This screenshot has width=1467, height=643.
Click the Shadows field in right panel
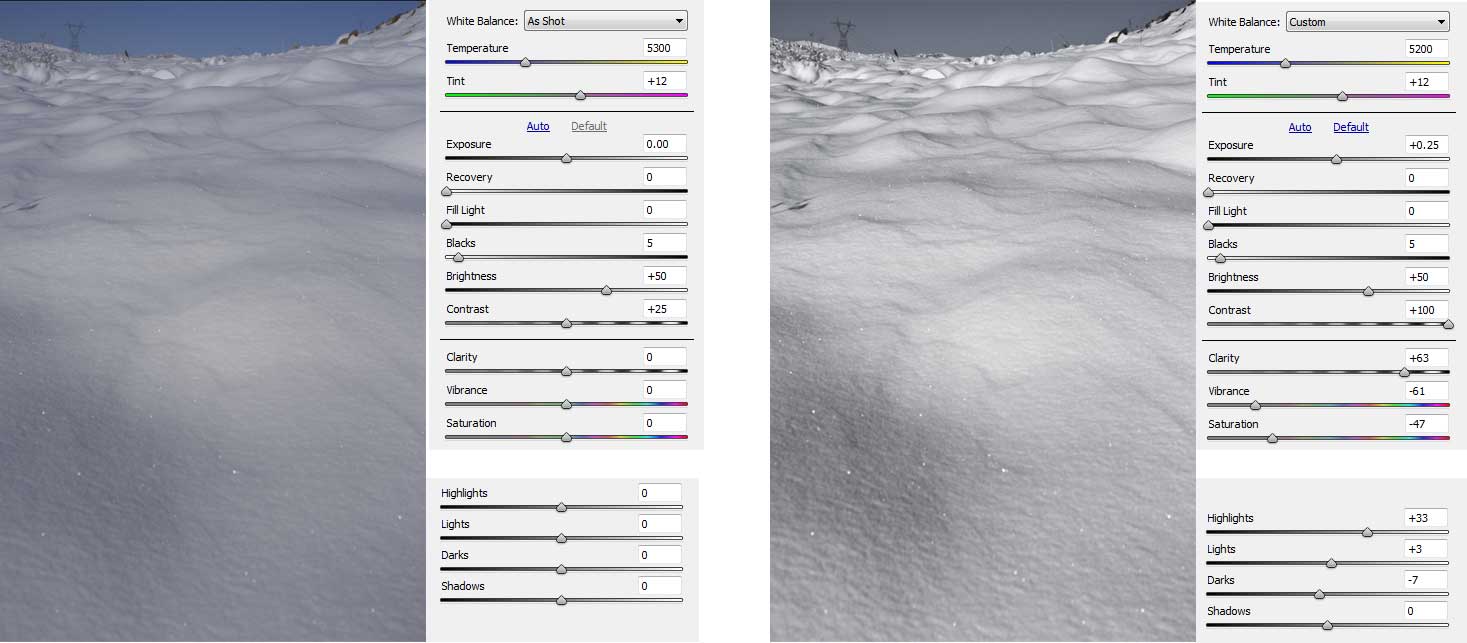click(1426, 611)
